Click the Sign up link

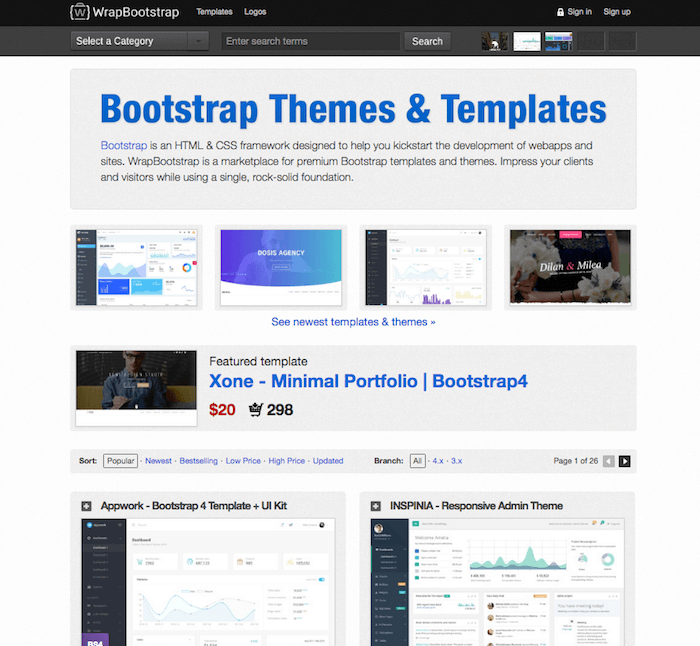point(617,12)
